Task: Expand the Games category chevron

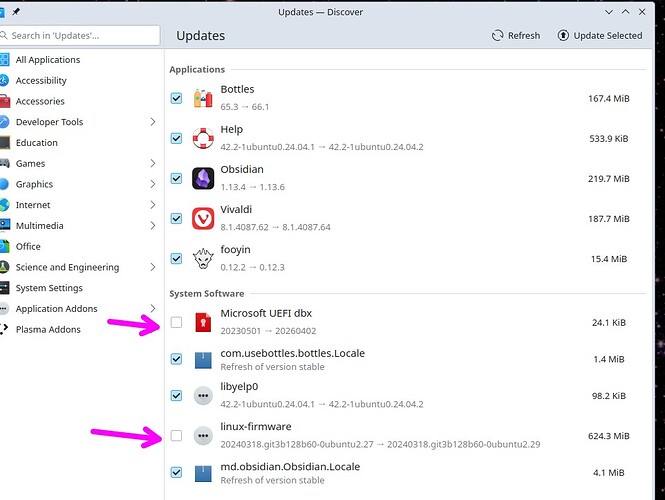Action: coord(153,163)
